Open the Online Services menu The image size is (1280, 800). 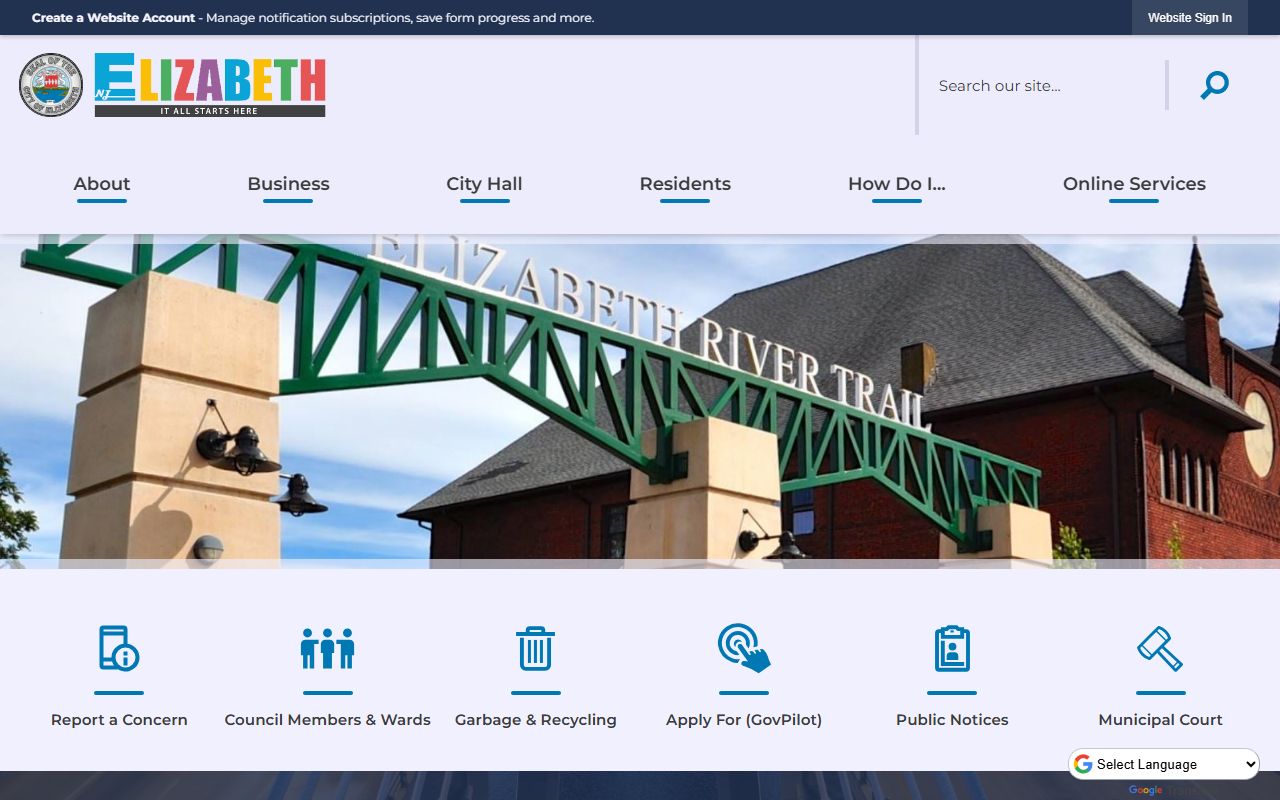point(1134,184)
